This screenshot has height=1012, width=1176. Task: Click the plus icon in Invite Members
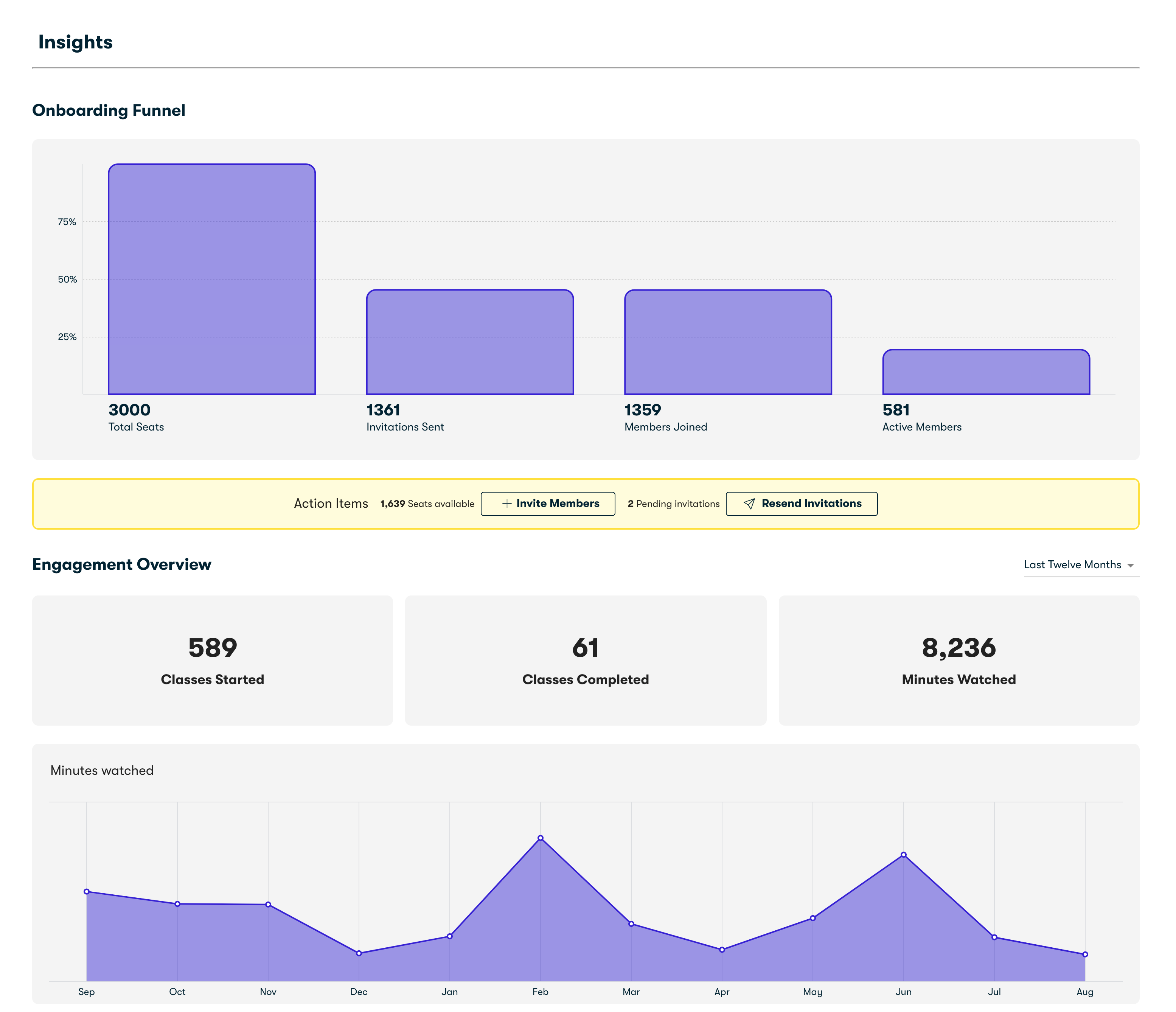506,504
